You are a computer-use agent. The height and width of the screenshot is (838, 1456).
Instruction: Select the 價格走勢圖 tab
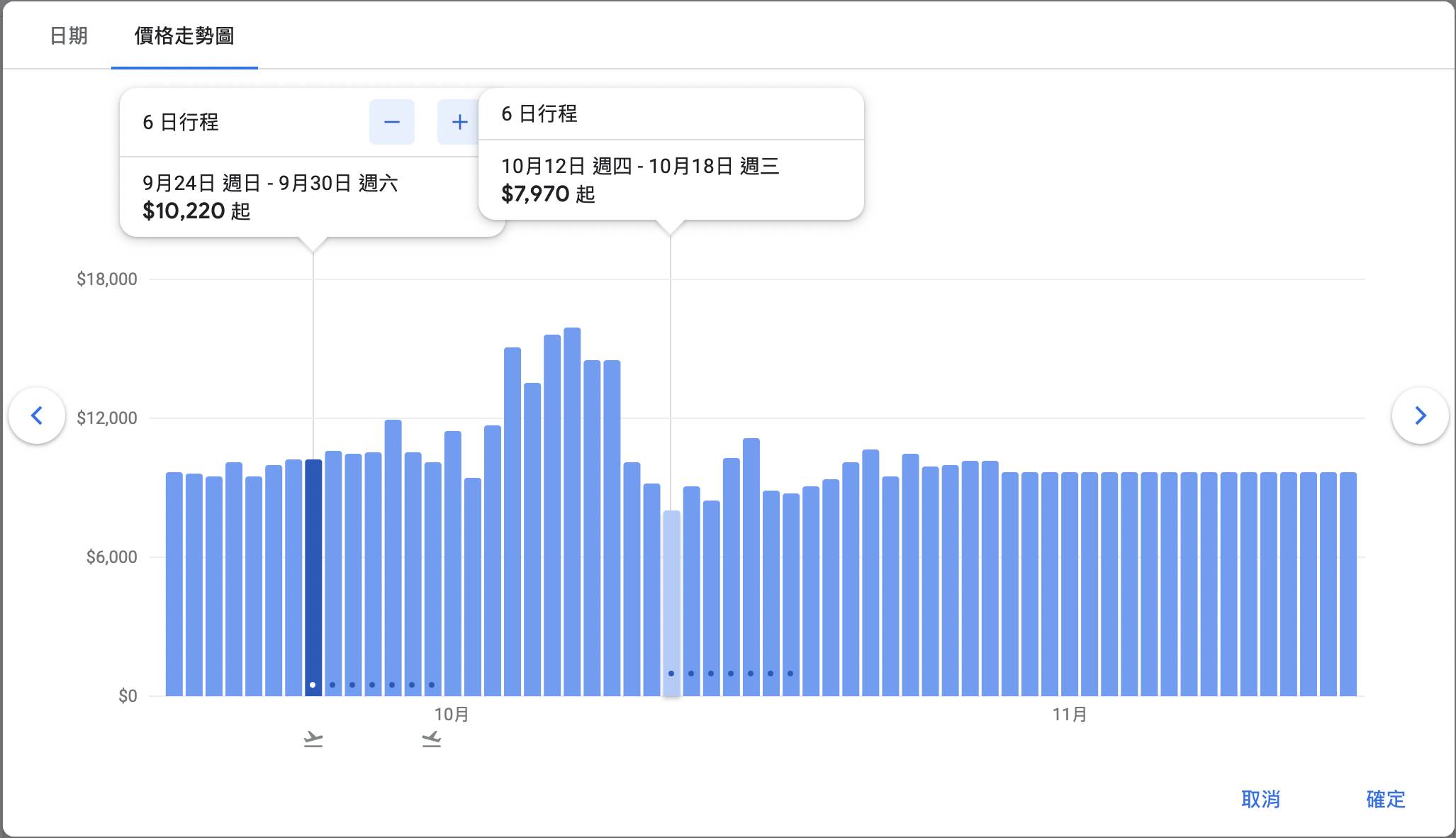pyautogui.click(x=184, y=35)
